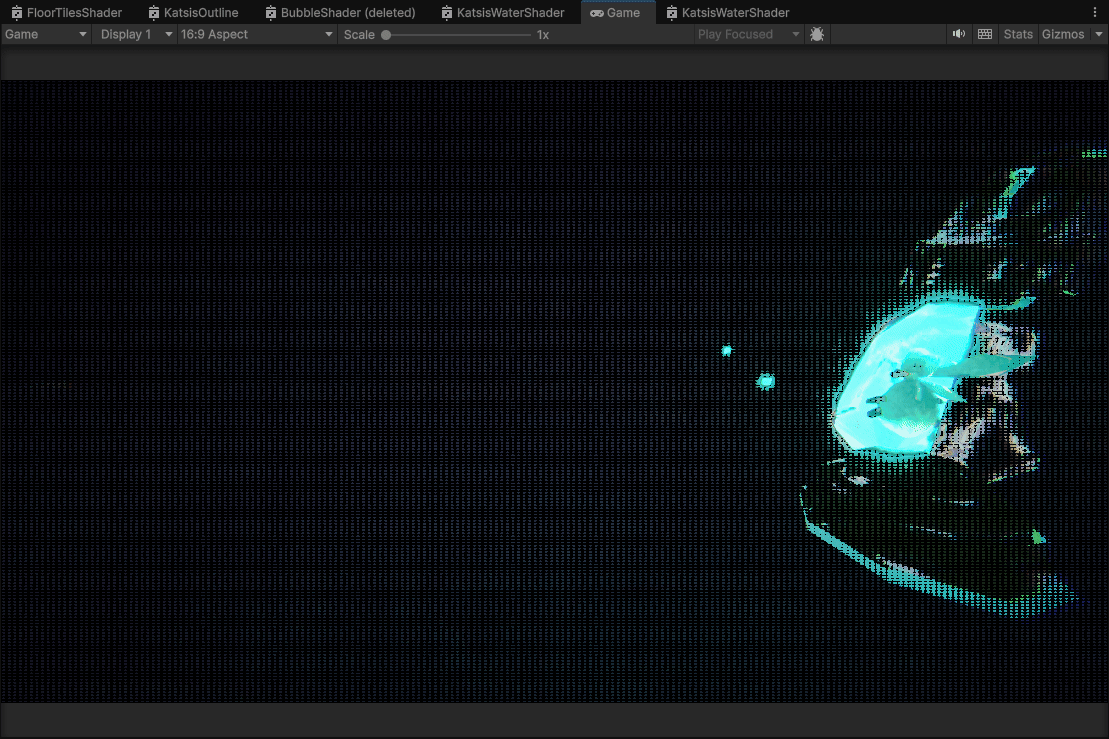
Task: Open the 16:9 Aspect ratio dropdown
Action: click(257, 34)
